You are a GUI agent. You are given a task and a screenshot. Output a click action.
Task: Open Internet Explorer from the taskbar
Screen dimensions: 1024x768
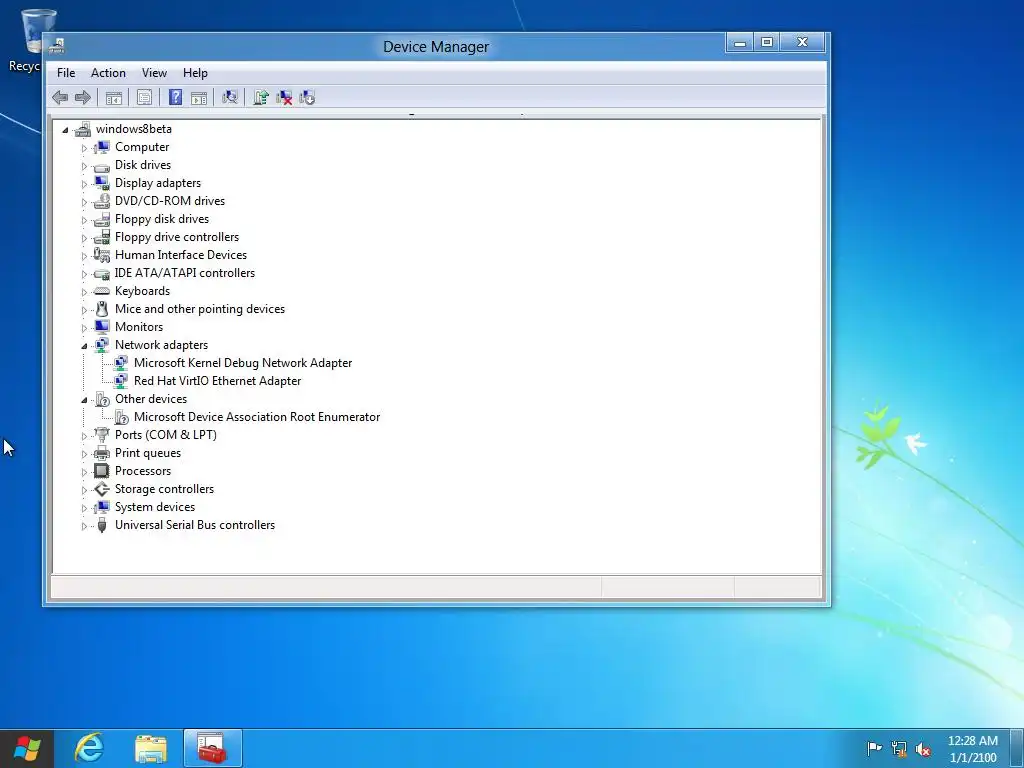(89, 748)
